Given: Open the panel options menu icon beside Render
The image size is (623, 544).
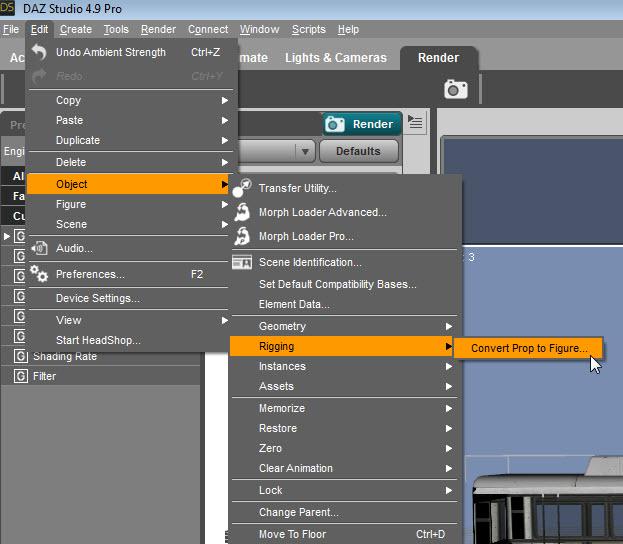Looking at the screenshot, I should [415, 122].
